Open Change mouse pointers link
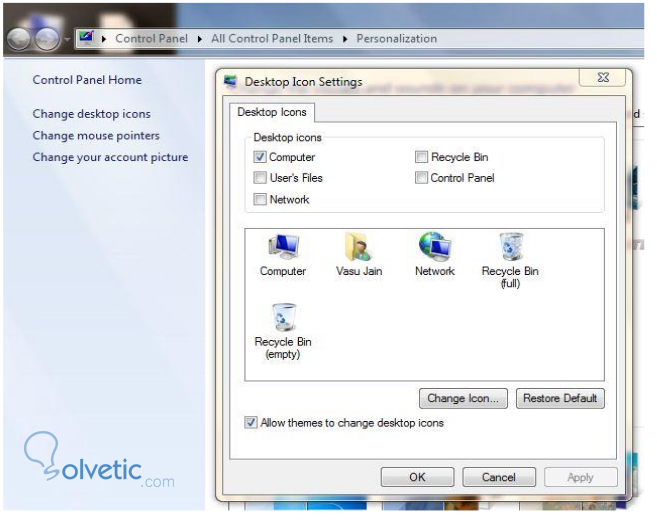This screenshot has height=521, width=657. pos(96,136)
